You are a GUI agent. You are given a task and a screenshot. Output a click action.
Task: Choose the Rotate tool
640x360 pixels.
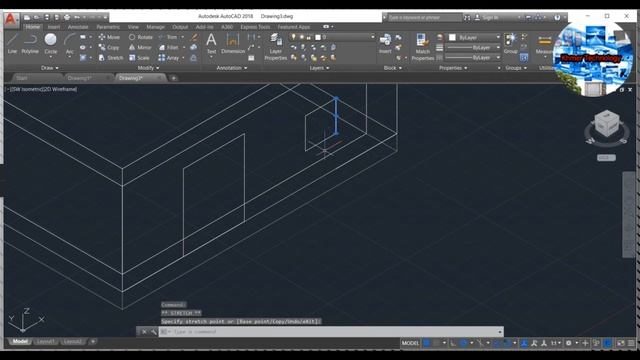pos(141,37)
